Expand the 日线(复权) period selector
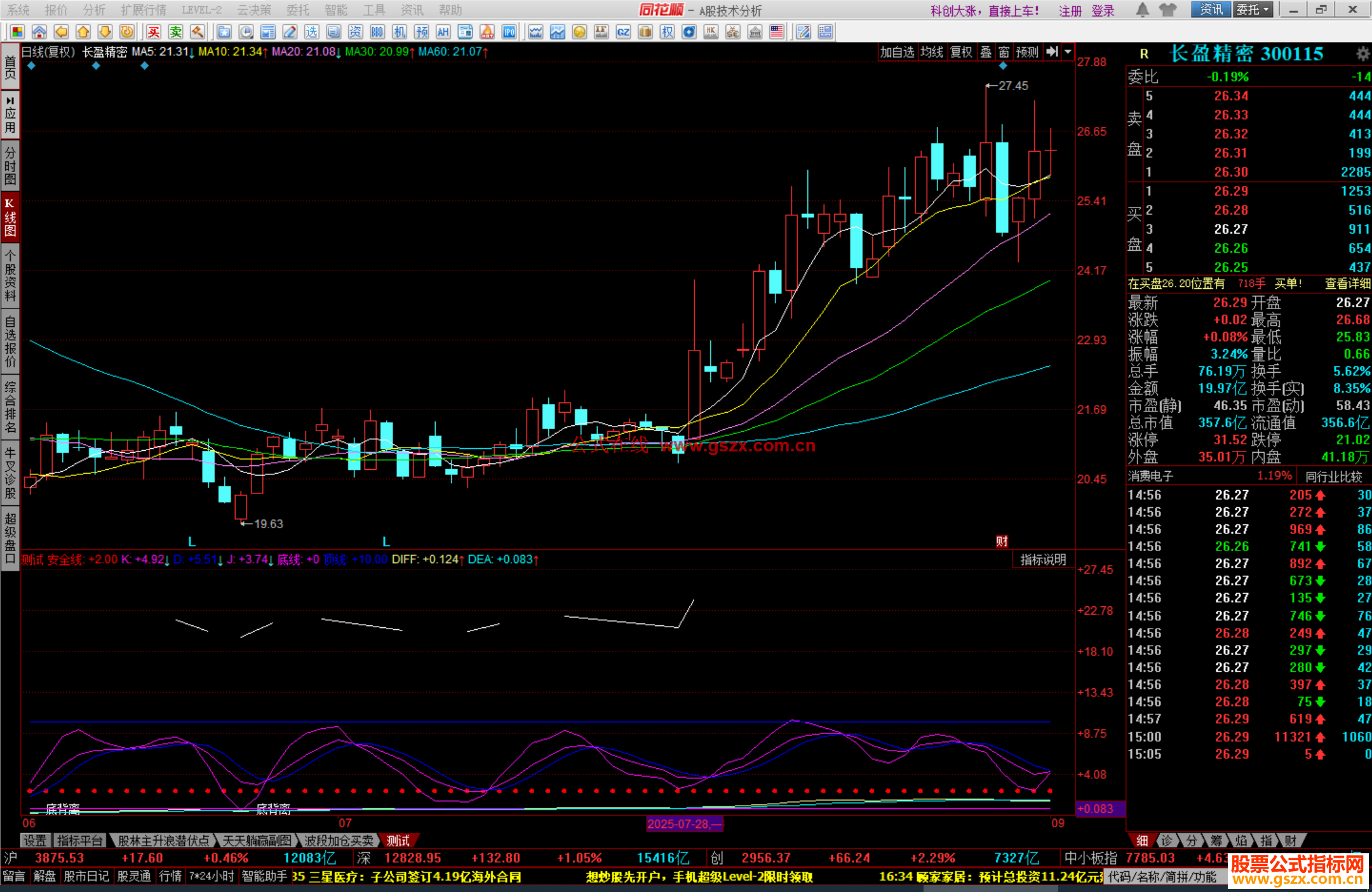Viewport: 1372px width, 892px height. click(48, 52)
